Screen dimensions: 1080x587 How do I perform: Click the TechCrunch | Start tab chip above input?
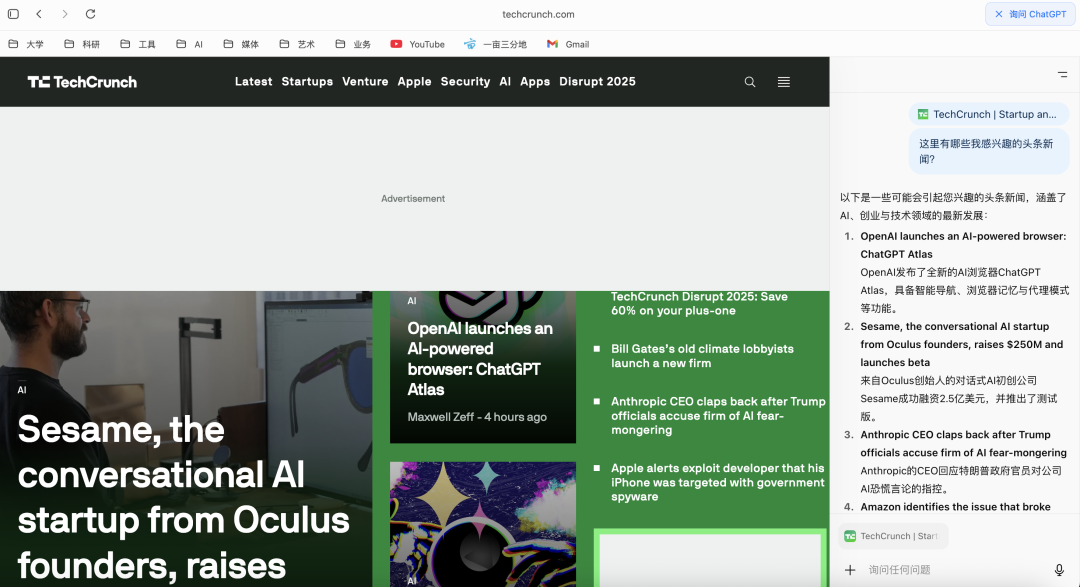(893, 536)
